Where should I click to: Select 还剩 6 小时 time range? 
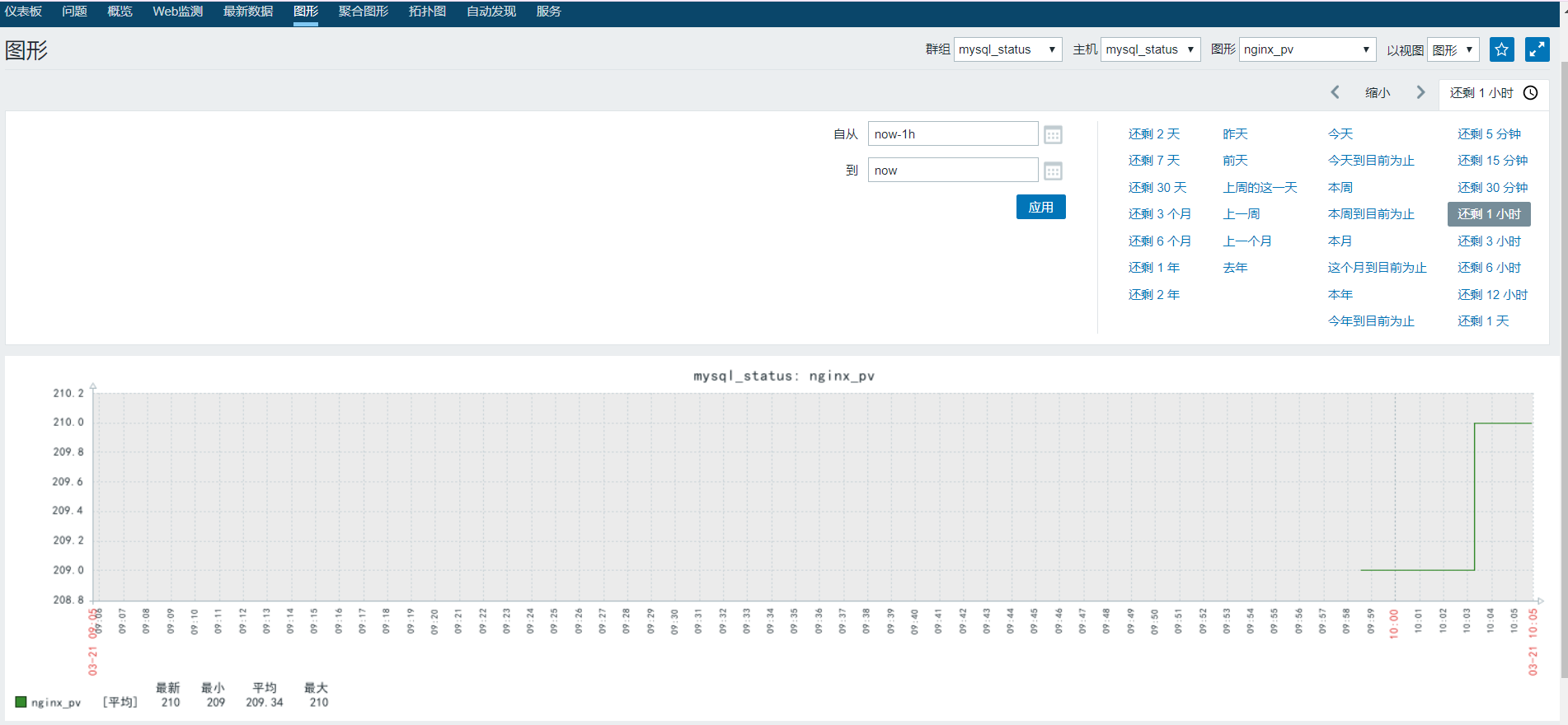[1489, 268]
